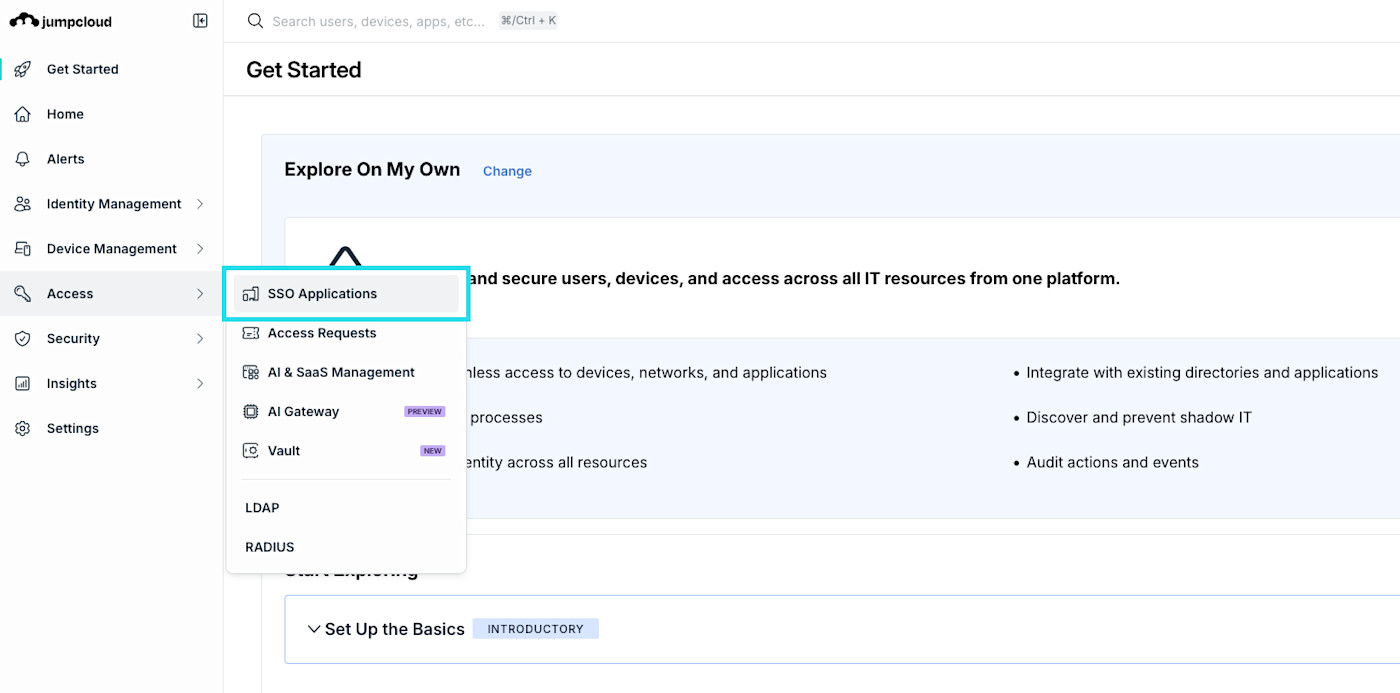Open Settings in the sidebar

[111, 429]
